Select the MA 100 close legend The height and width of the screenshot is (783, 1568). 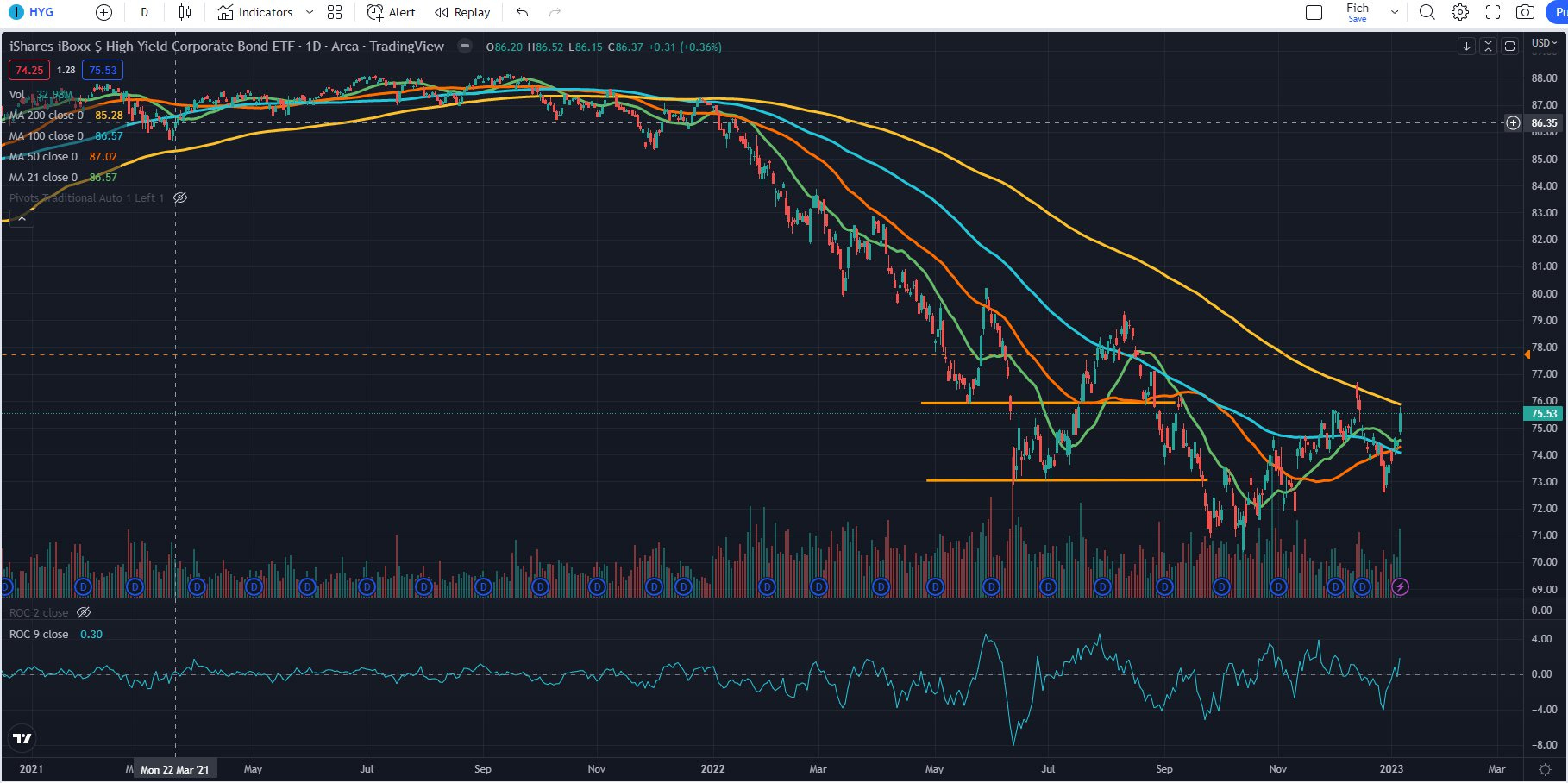tap(46, 135)
